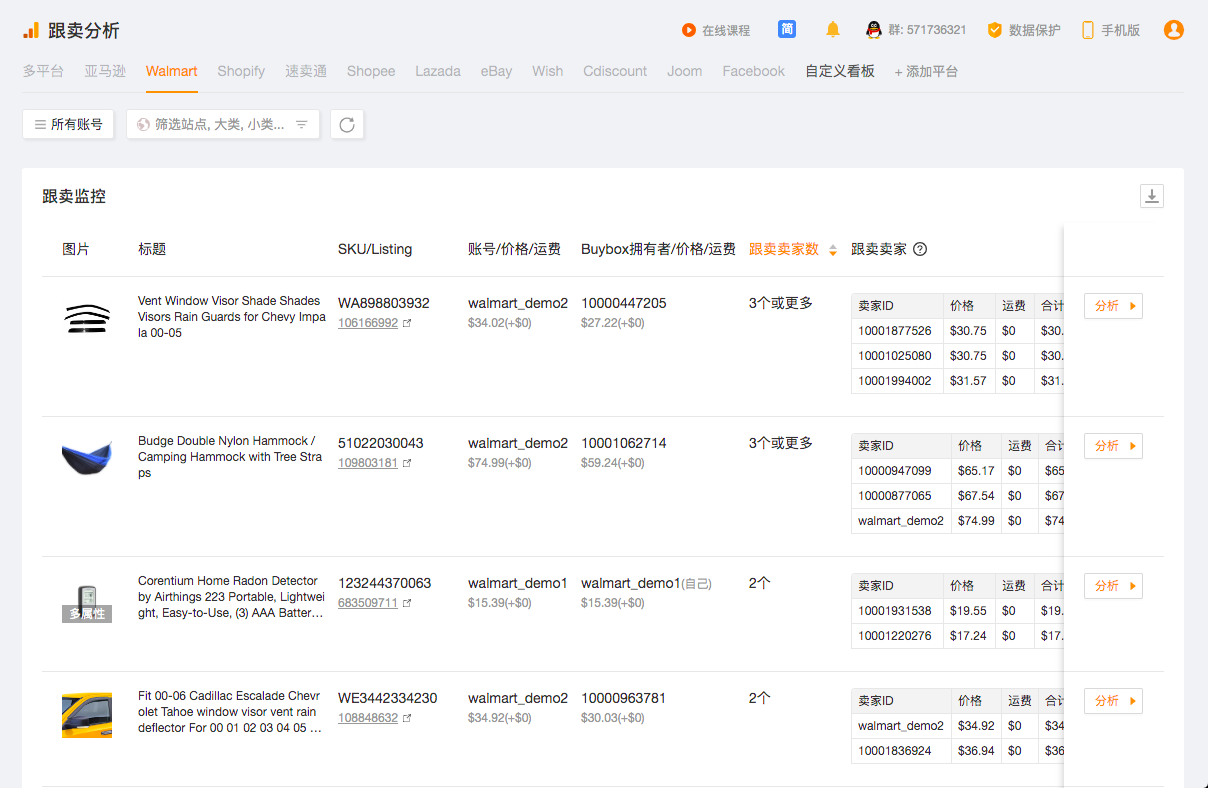
Task: Open the 在线课程 online course link
Action: click(x=716, y=30)
